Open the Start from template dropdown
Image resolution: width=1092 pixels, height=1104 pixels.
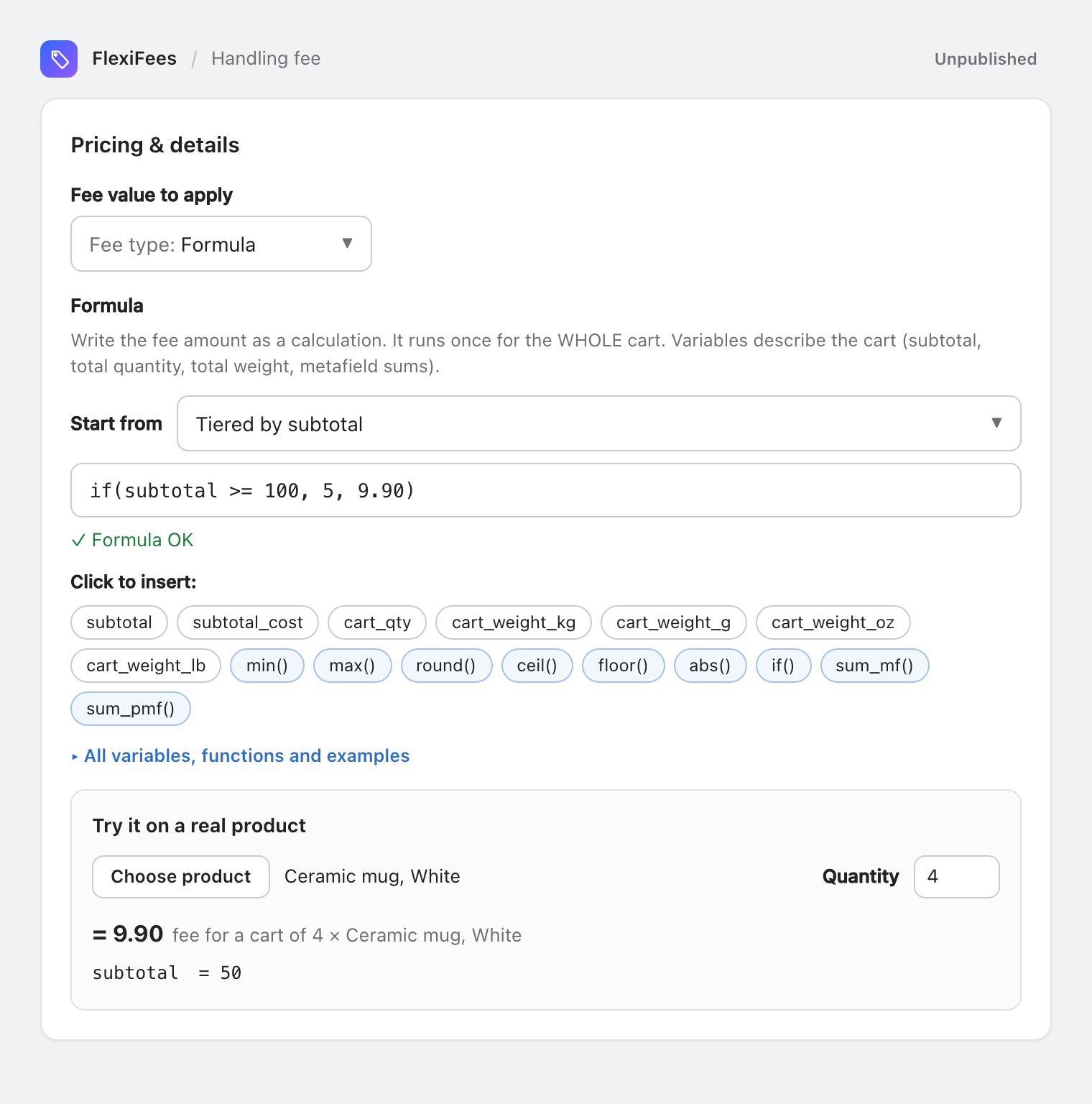599,423
